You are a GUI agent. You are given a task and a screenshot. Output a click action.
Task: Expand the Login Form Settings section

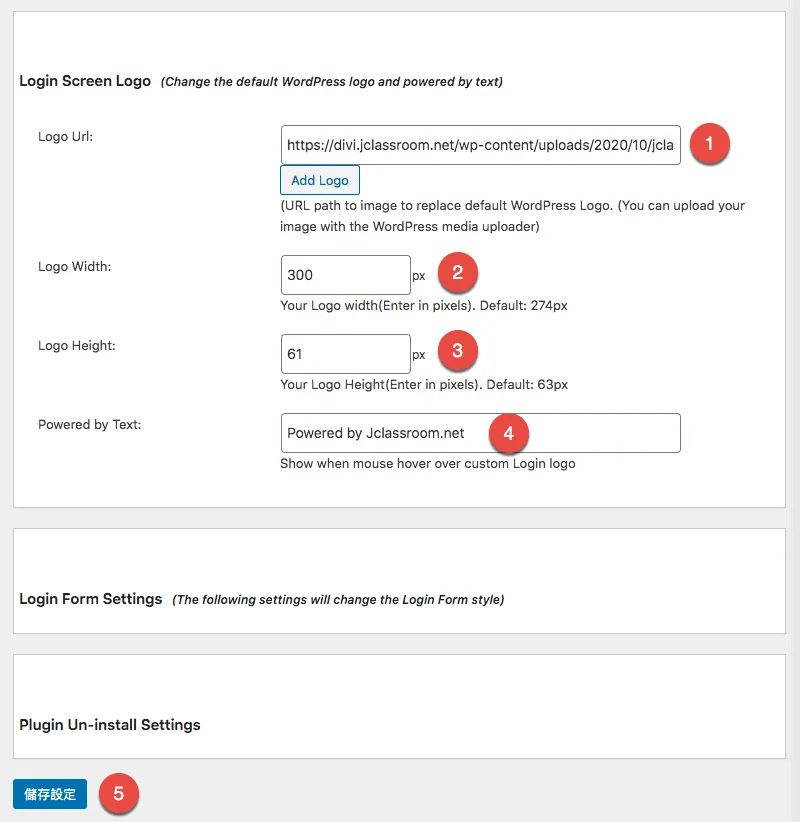(91, 599)
